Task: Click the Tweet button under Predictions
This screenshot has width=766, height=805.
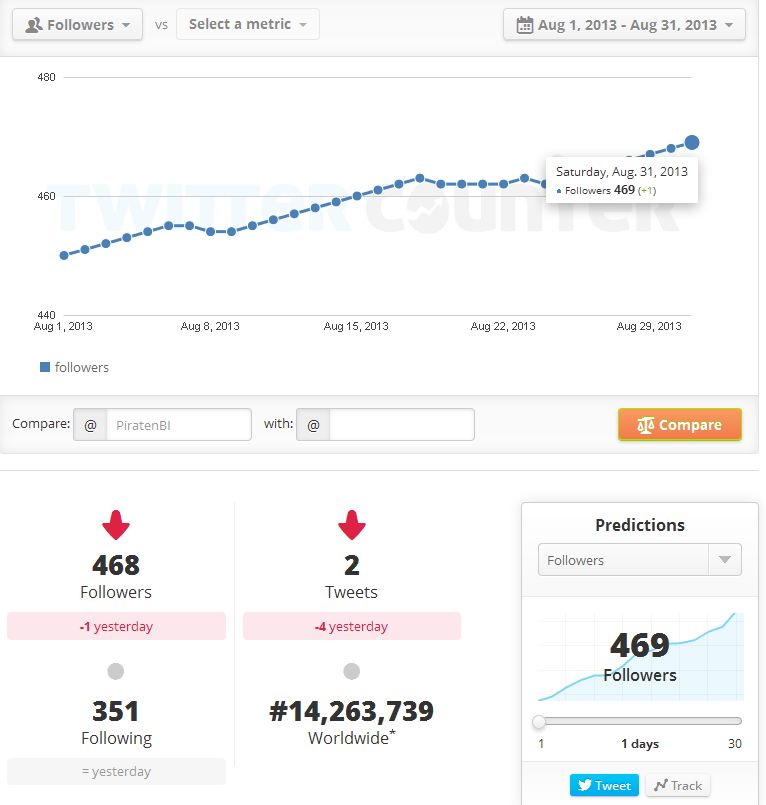Action: 604,785
